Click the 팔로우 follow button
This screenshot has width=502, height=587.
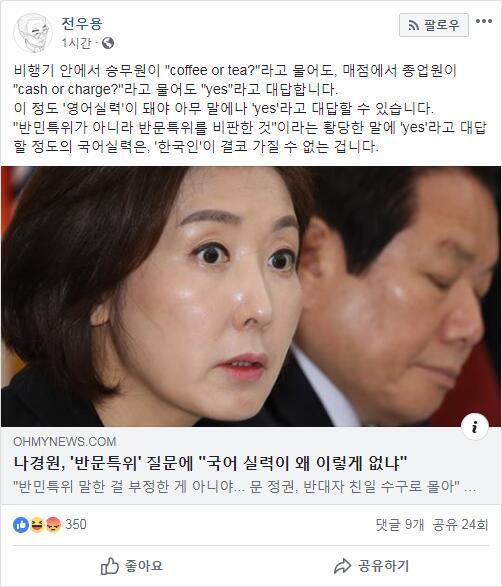pyautogui.click(x=433, y=25)
